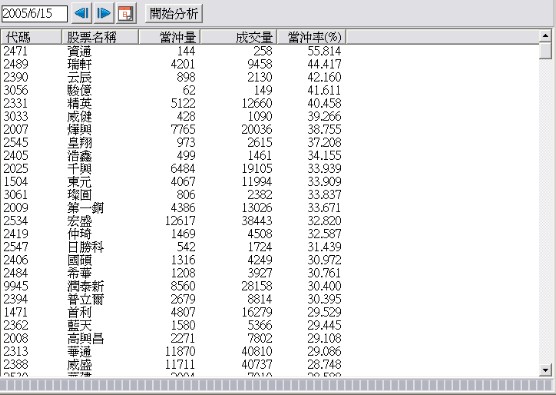Click the 開始分析 button
This screenshot has height=395, width=556.
click(x=174, y=13)
